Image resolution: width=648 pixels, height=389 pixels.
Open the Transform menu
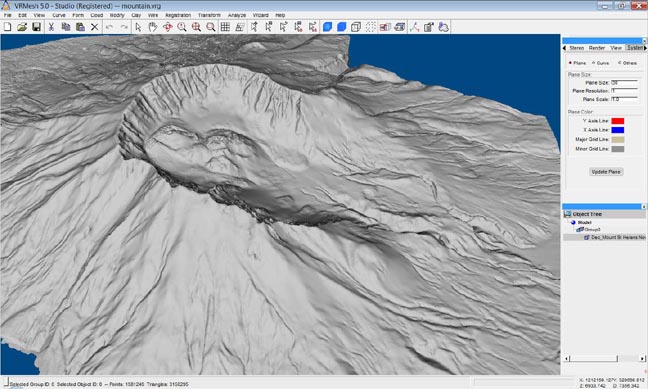click(x=209, y=15)
